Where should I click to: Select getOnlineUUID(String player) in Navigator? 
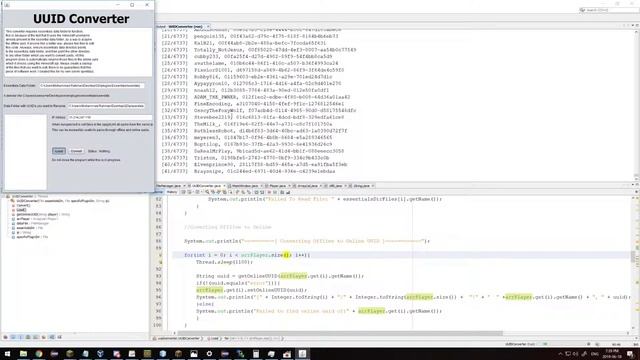pyautogui.click(x=40, y=214)
